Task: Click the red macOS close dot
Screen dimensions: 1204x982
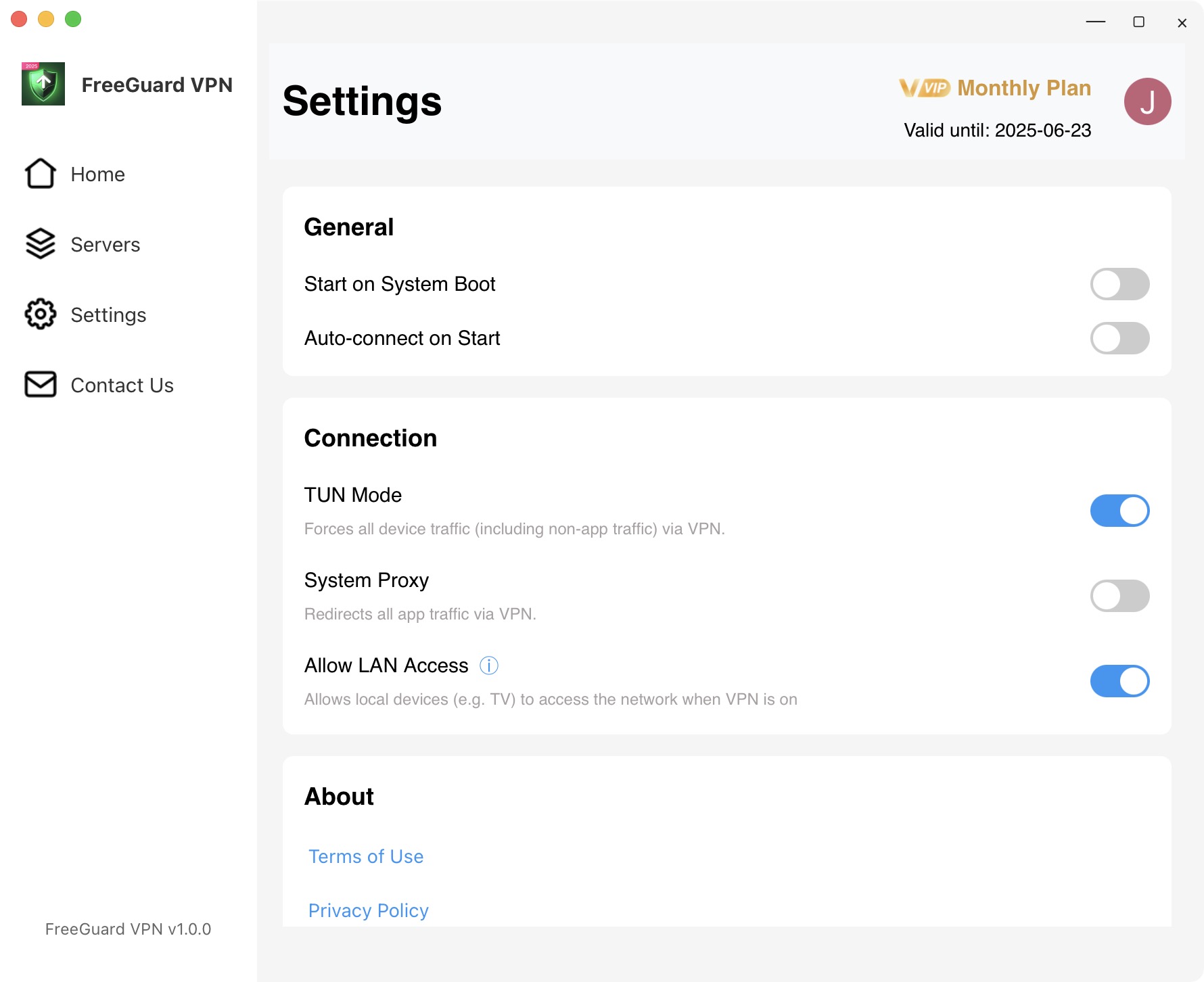Action: pyautogui.click(x=19, y=19)
